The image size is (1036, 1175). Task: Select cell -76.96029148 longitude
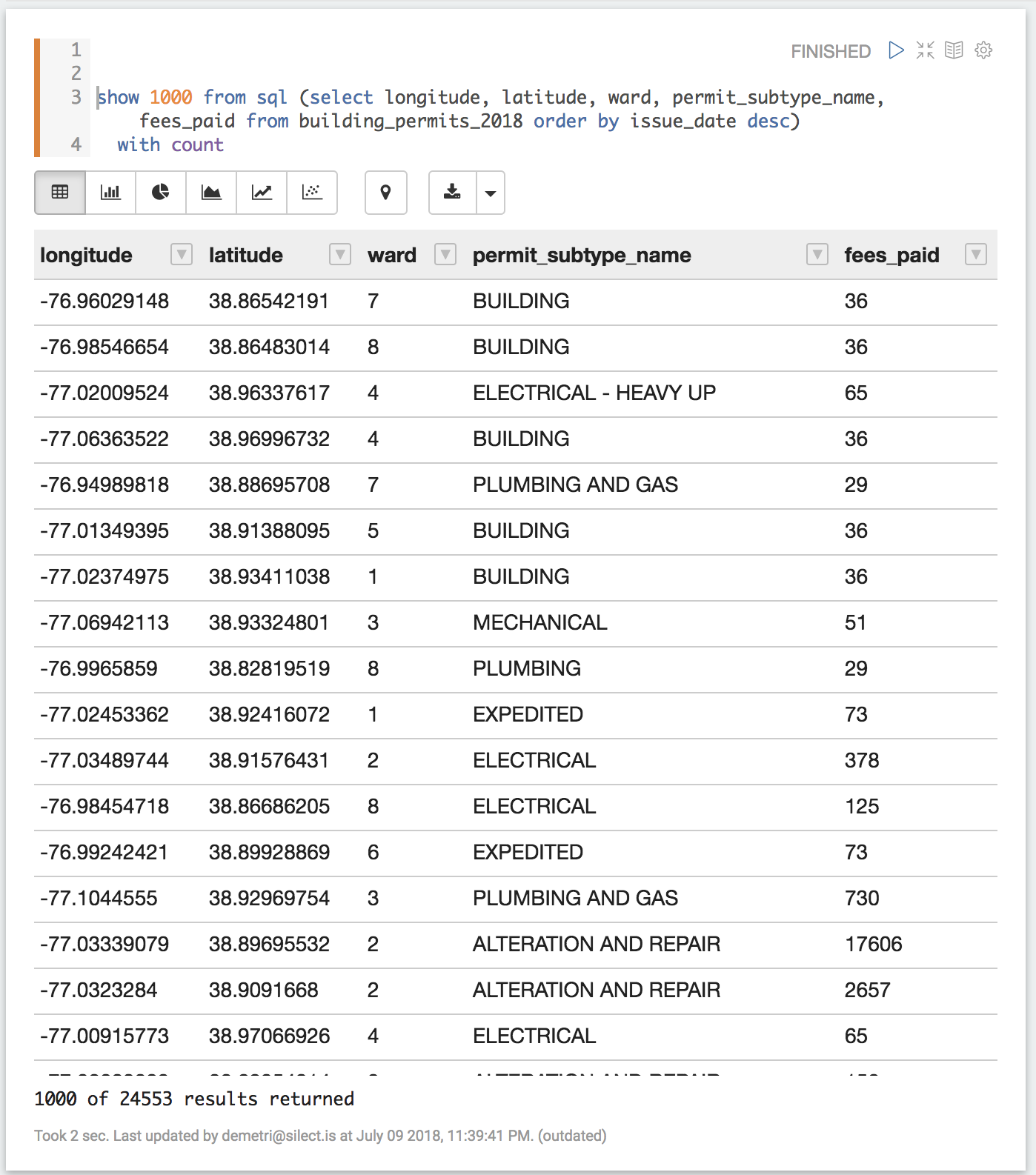click(x=104, y=302)
